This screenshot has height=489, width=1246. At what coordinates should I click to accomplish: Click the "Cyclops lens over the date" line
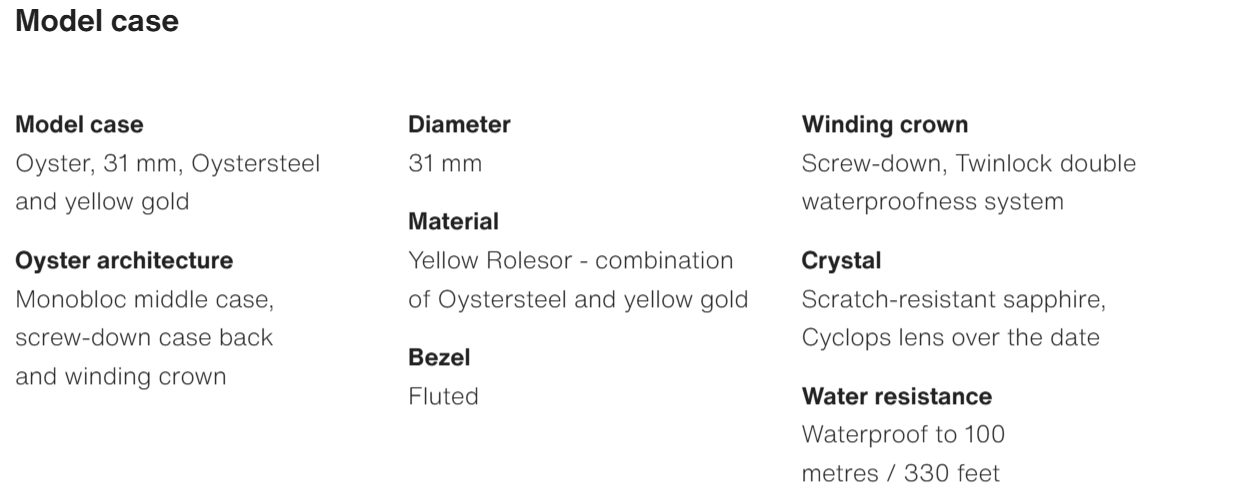tap(950, 337)
